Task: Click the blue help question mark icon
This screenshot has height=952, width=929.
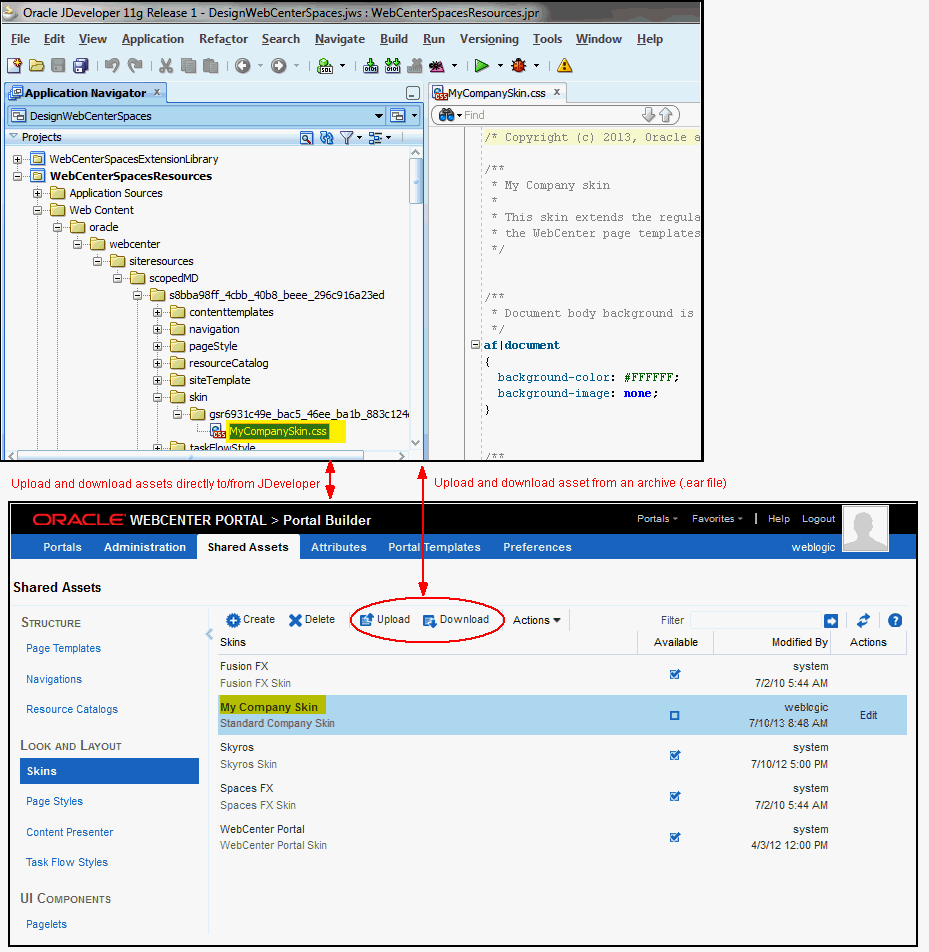Action: pos(895,620)
